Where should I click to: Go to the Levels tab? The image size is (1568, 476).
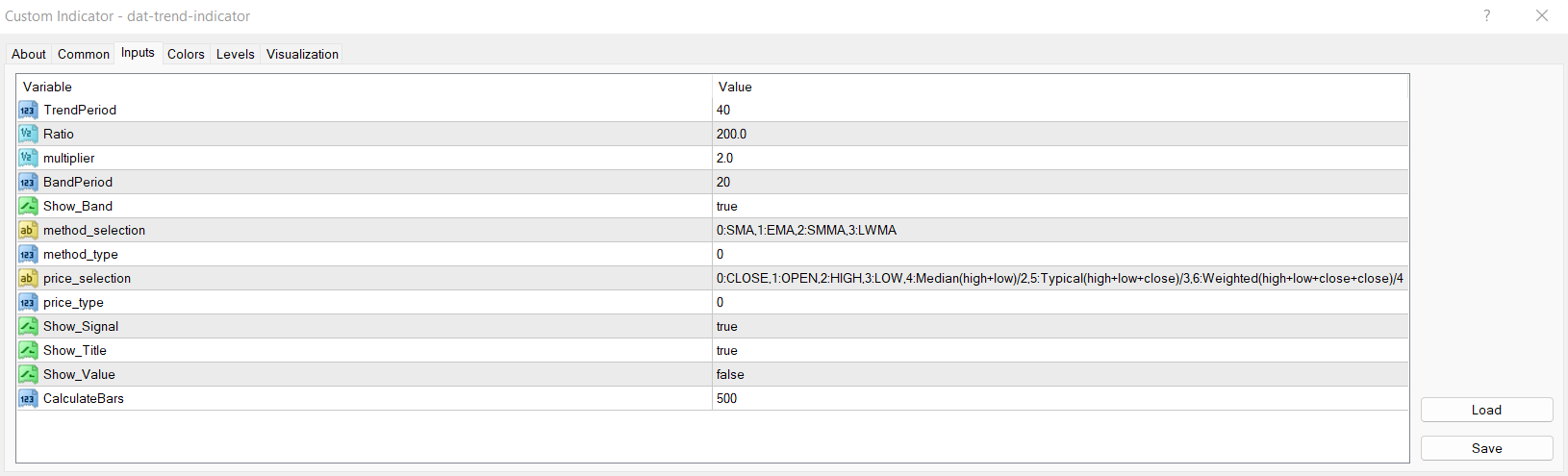coord(235,55)
